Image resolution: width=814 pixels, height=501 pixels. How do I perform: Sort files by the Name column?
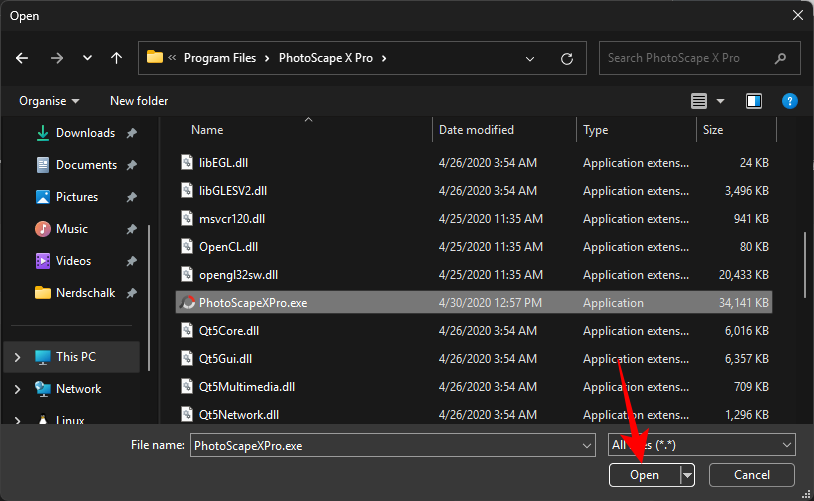pos(207,130)
